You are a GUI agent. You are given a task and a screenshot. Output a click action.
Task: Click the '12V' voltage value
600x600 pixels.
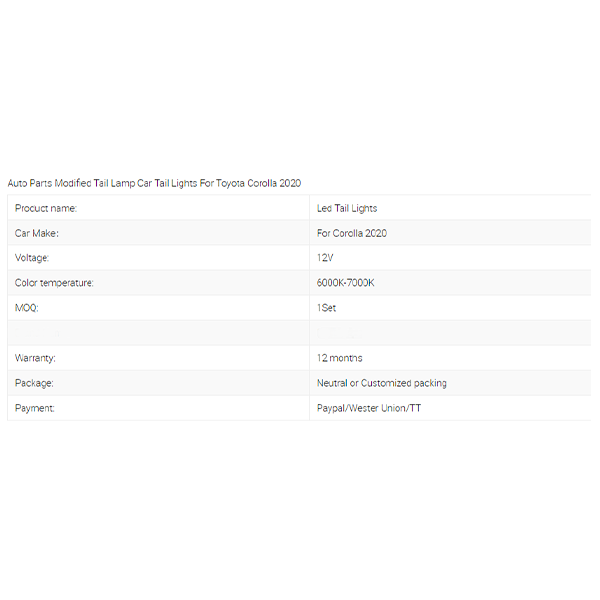pyautogui.click(x=325, y=258)
